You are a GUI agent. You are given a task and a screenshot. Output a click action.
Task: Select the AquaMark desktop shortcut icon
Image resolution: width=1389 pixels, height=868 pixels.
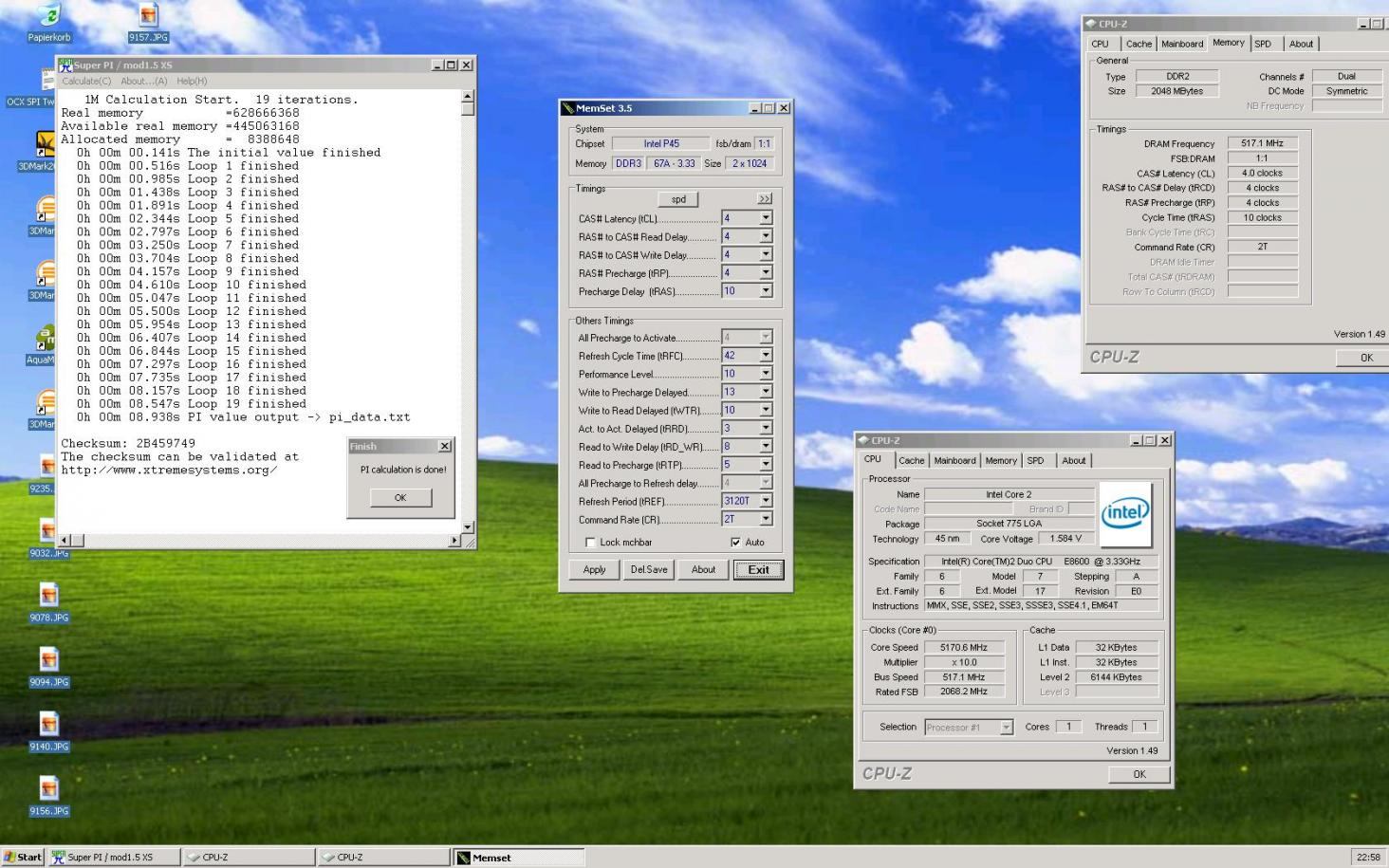[45, 340]
